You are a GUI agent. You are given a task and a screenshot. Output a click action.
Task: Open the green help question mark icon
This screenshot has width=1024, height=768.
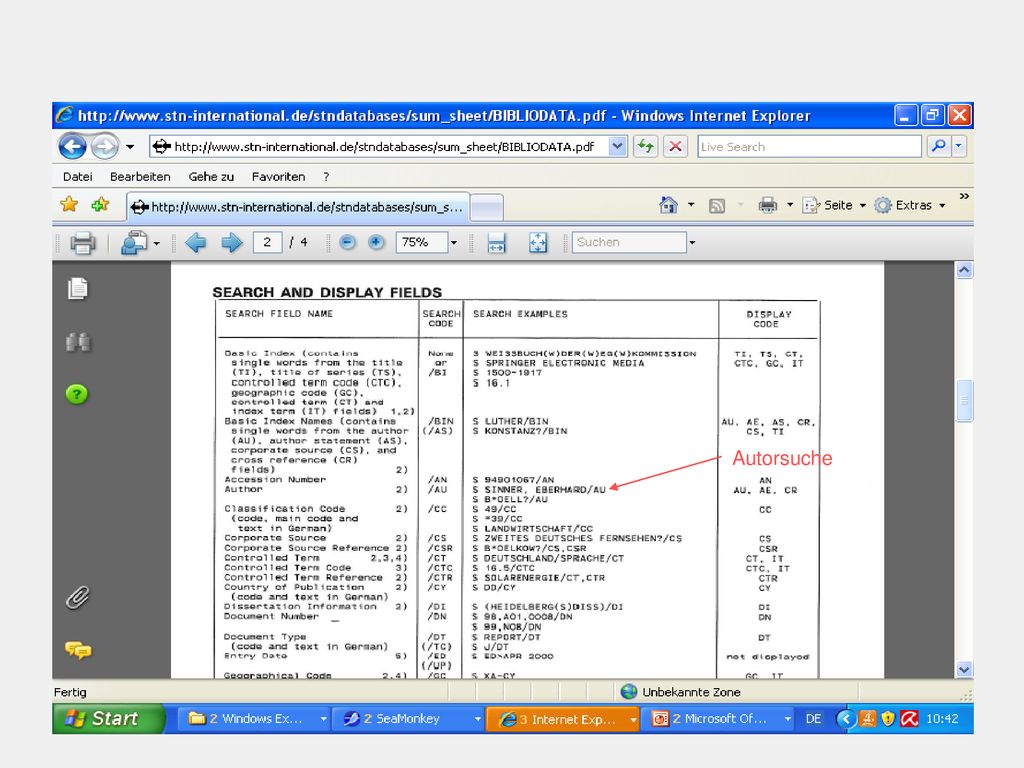pyautogui.click(x=77, y=394)
